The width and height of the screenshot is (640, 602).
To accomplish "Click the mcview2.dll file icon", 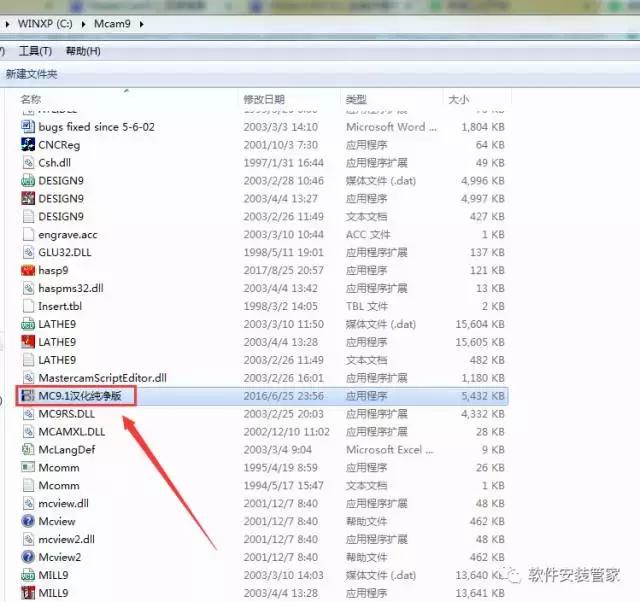I will [x=28, y=539].
